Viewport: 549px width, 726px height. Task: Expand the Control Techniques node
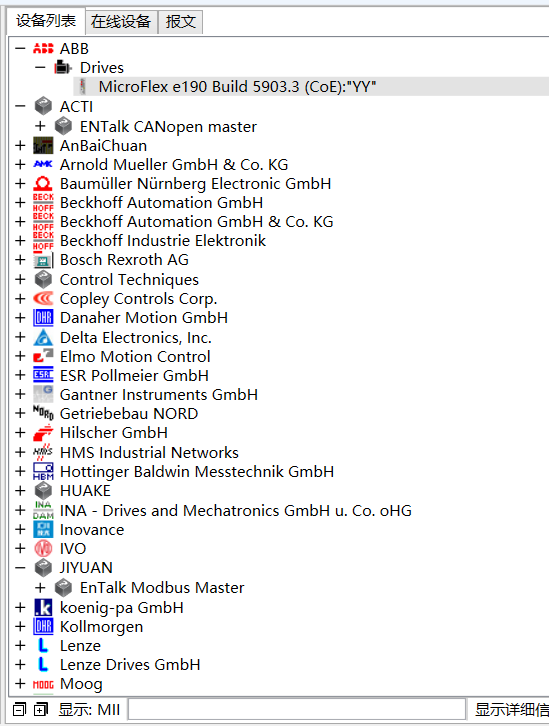(x=20, y=279)
